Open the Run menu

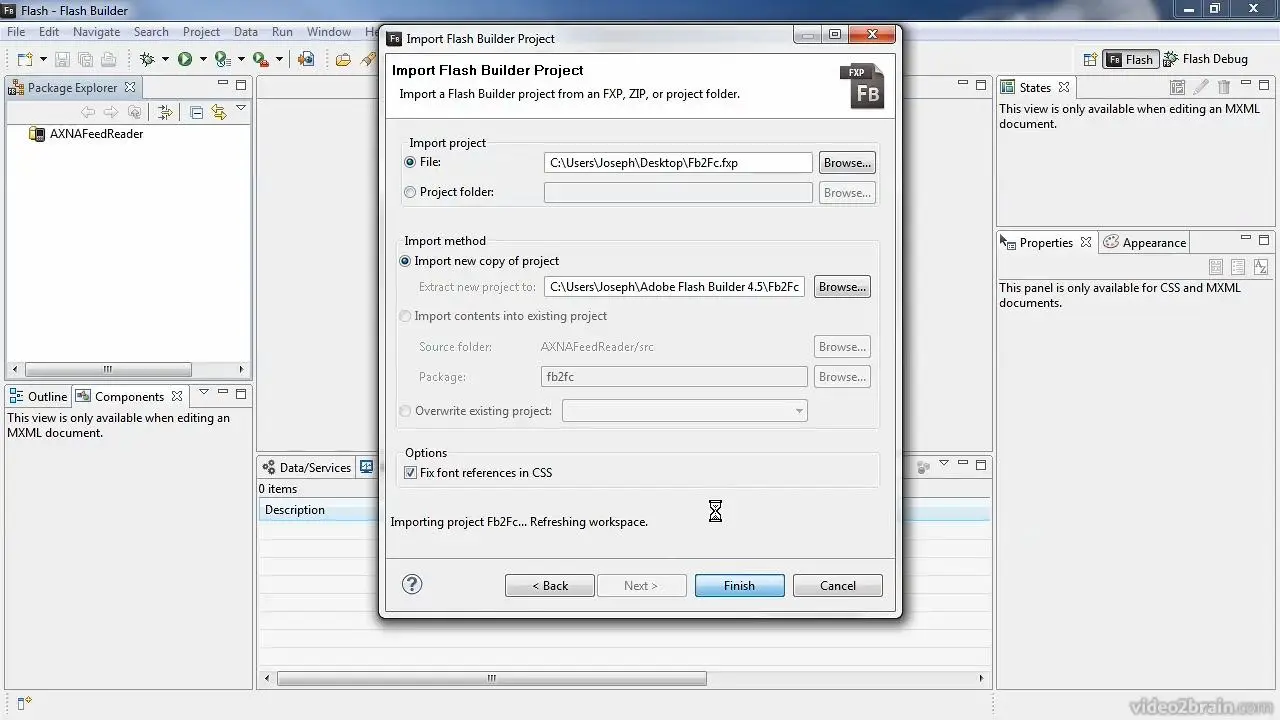point(282,32)
